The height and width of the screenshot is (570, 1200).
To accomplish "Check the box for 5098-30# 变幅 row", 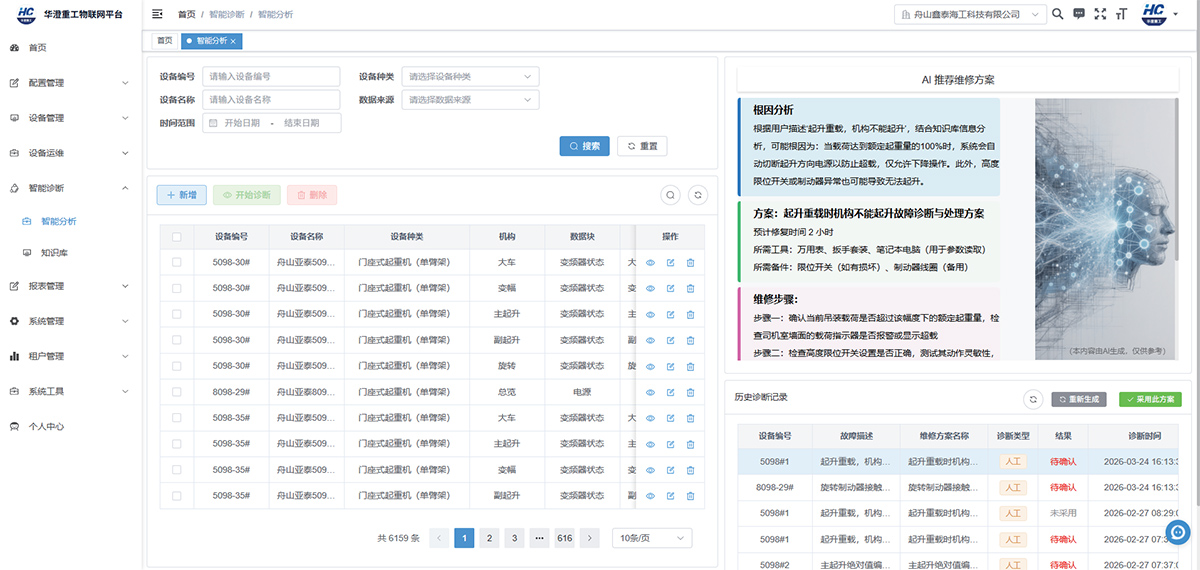I will (x=177, y=289).
